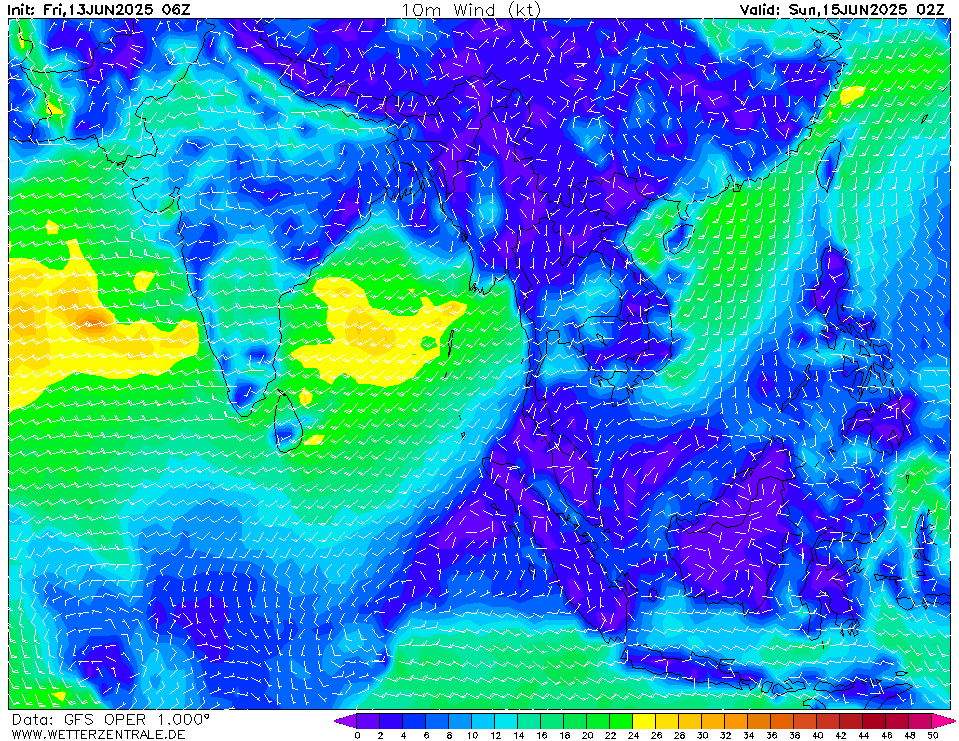Viewport: 959px width, 741px height.
Task: Click the "Data: GFS OPER 1.000°" text
Action: [x=111, y=720]
